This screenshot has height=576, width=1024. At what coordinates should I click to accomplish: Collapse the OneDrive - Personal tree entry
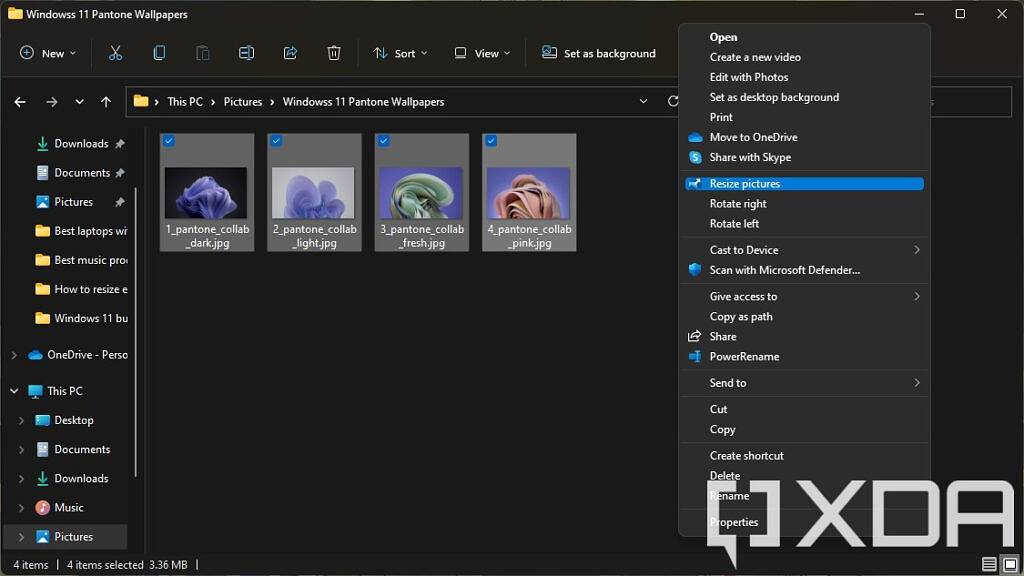(14, 355)
